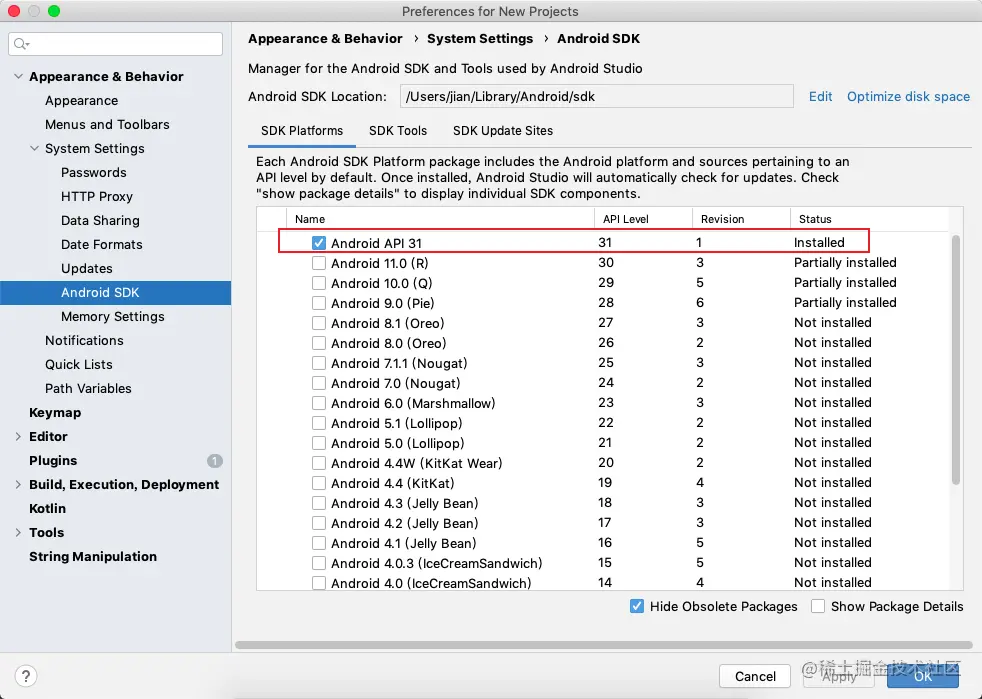
Task: Check the Android 7.0 (Nougat) checkbox
Action: (x=319, y=383)
